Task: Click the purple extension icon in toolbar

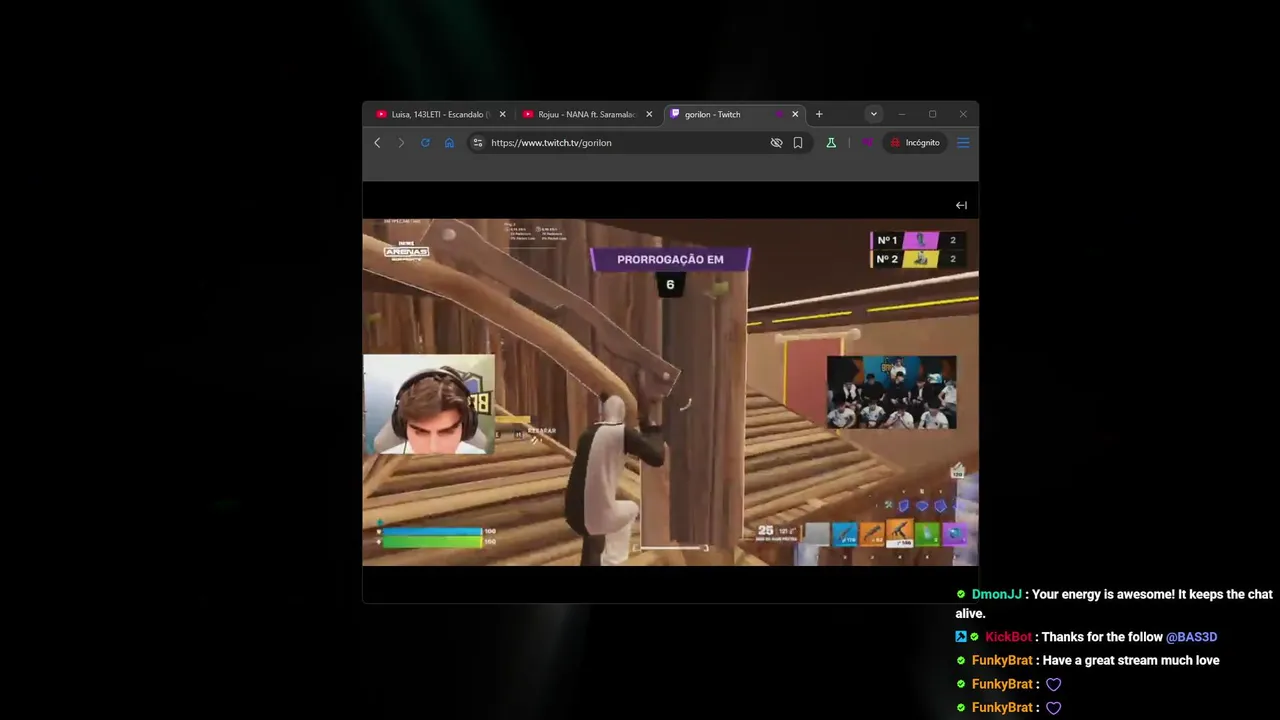Action: pos(867,143)
